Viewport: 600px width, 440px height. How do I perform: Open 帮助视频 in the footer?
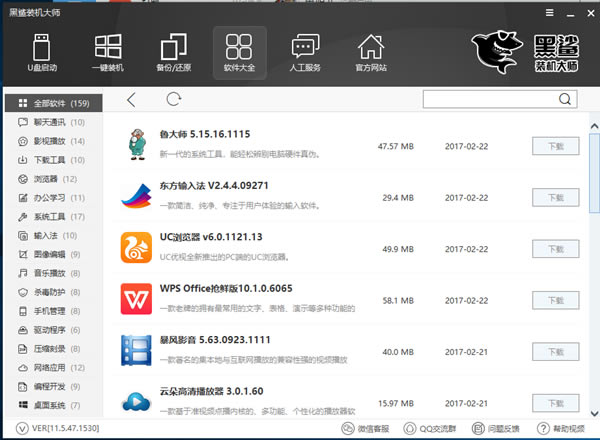click(x=561, y=429)
